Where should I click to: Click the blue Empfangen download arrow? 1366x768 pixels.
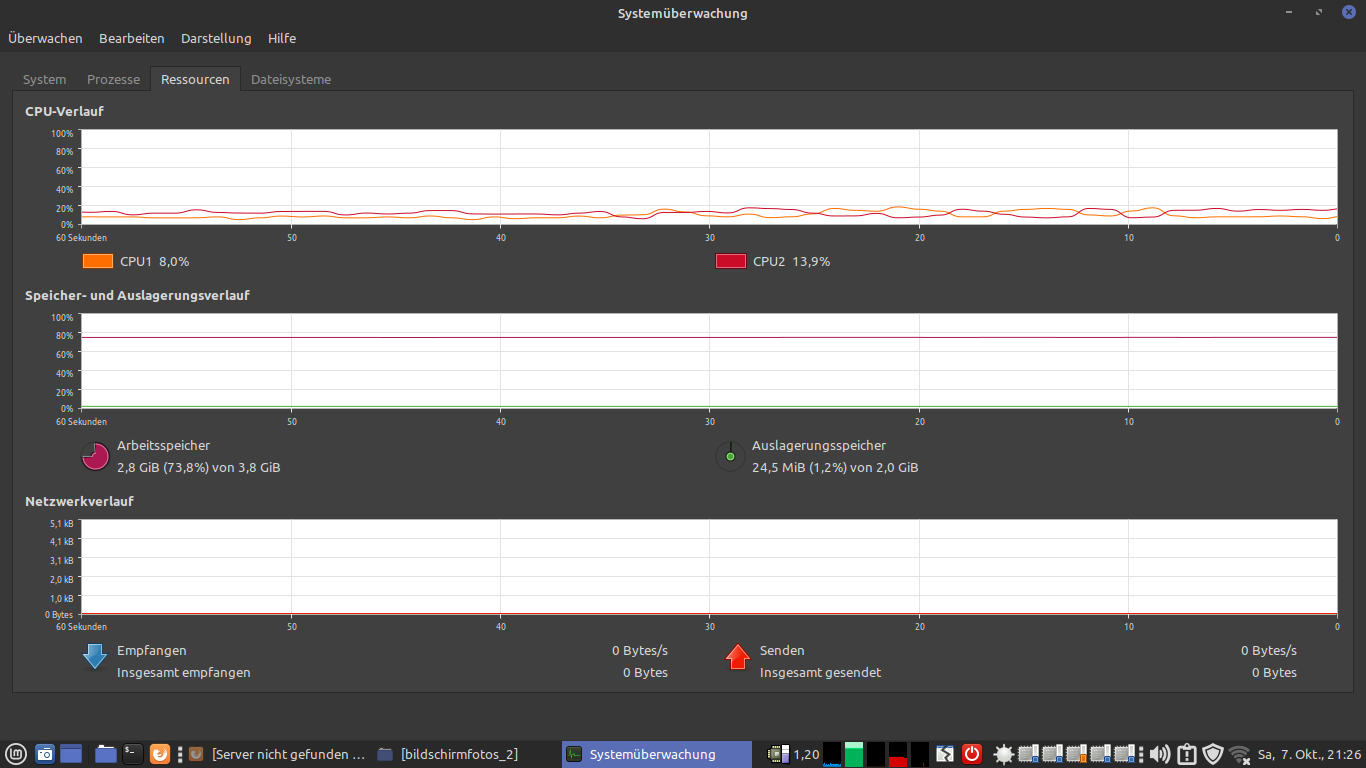click(95, 656)
